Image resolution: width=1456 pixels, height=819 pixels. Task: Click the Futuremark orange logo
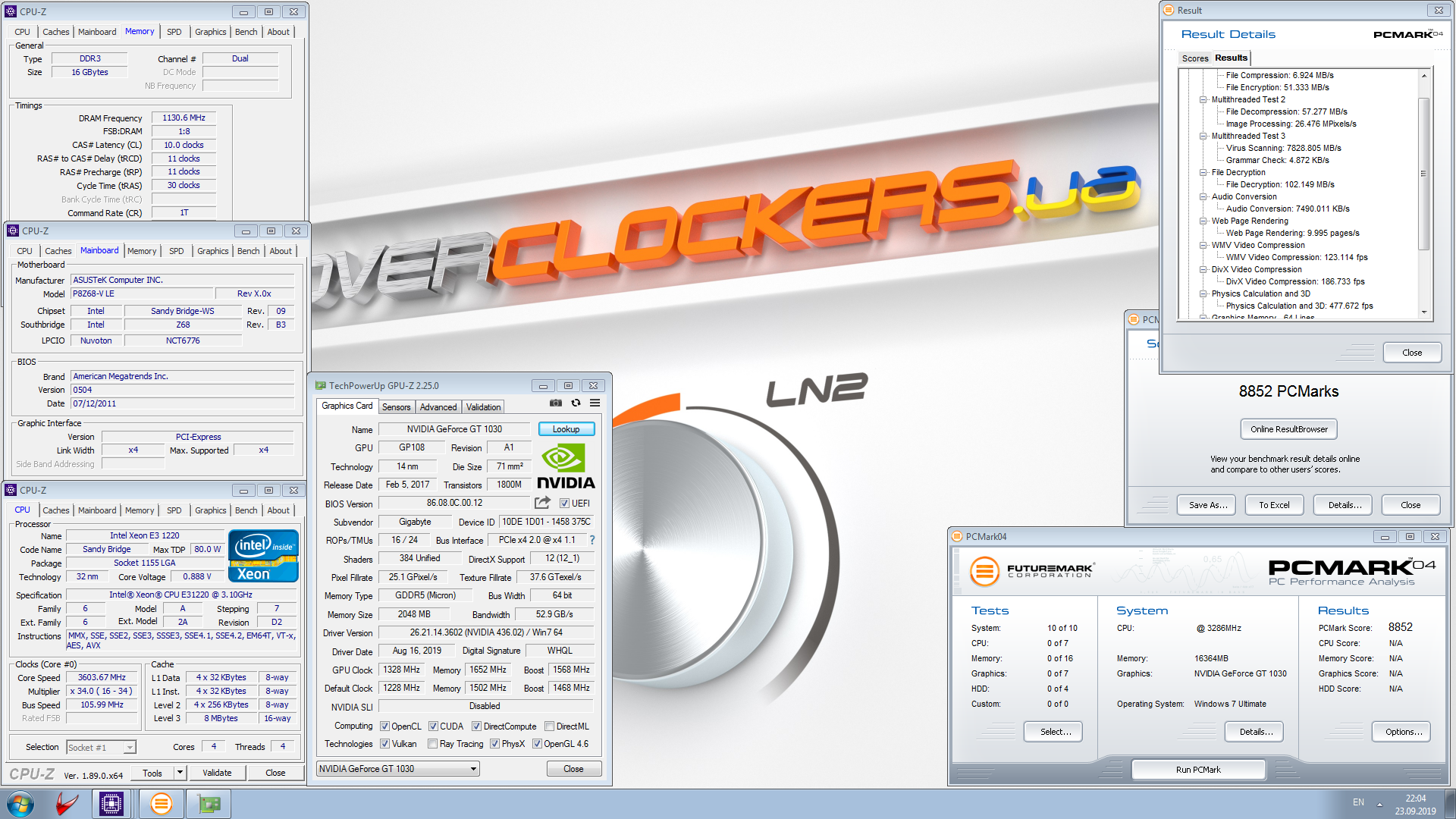984,571
